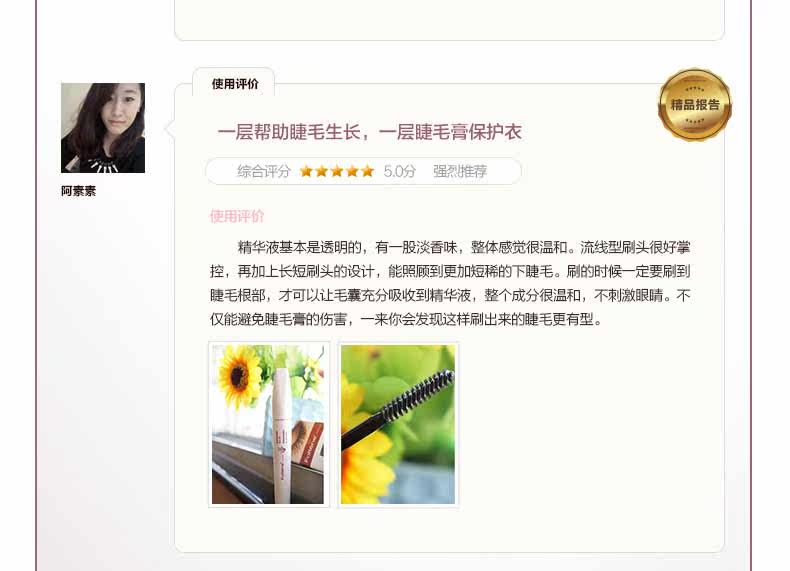Image resolution: width=790 pixels, height=571 pixels.
Task: Click the 强烈推荐 label
Action: (x=460, y=171)
